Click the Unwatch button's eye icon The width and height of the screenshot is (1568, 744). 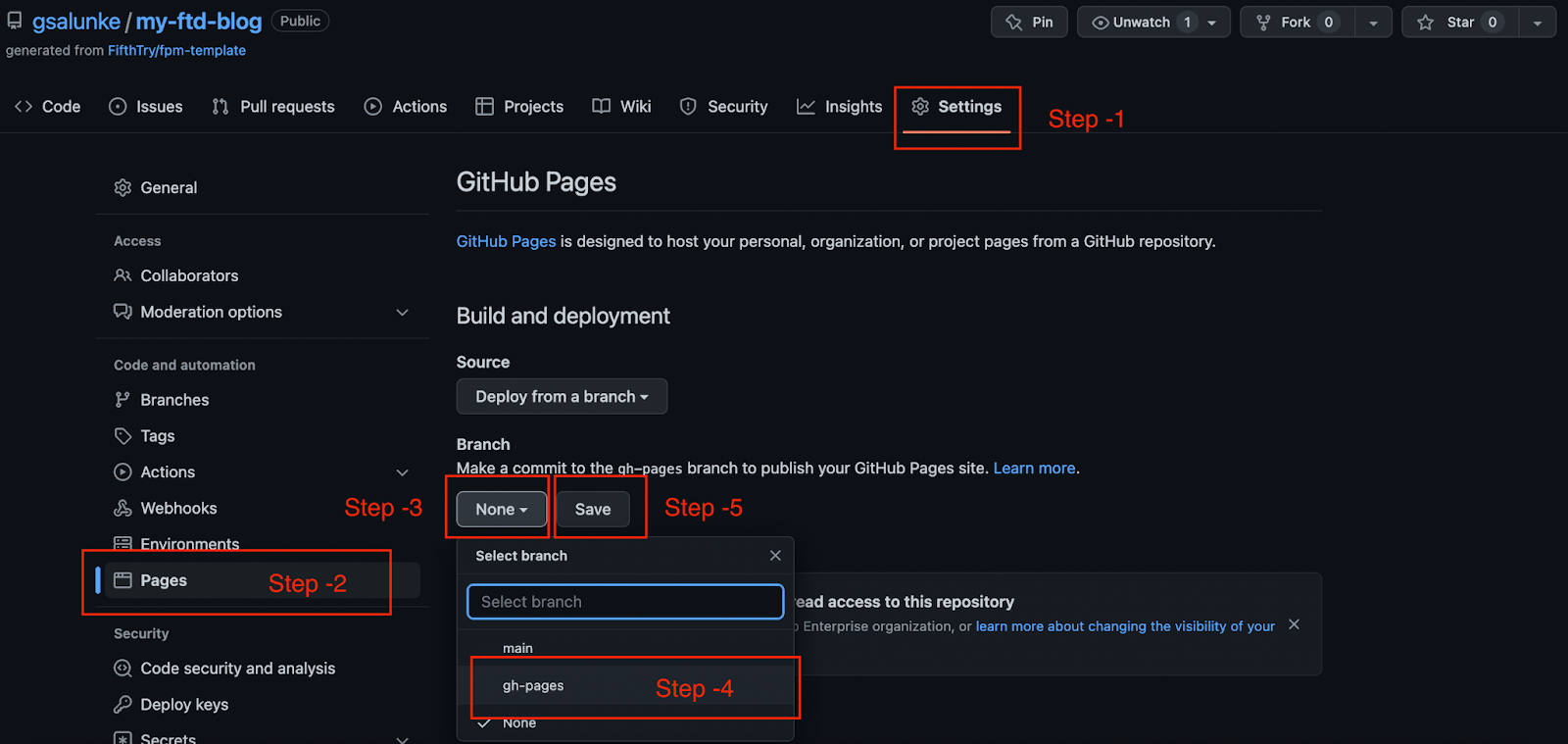coord(1101,23)
